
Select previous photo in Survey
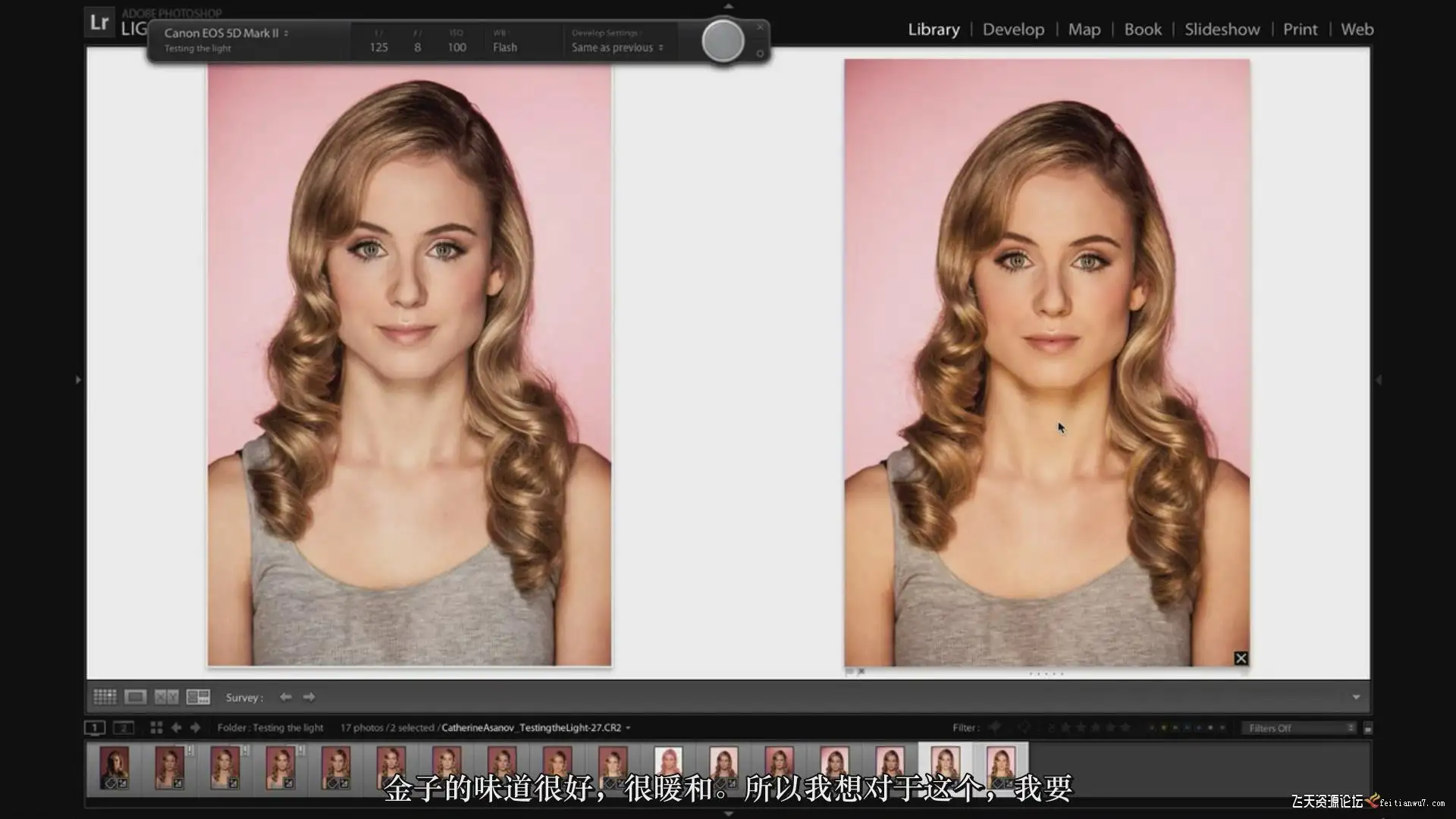(286, 697)
